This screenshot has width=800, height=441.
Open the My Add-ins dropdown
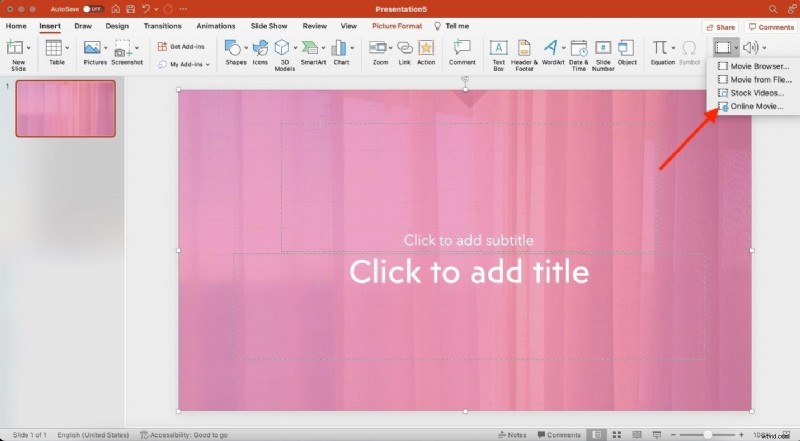click(x=184, y=64)
